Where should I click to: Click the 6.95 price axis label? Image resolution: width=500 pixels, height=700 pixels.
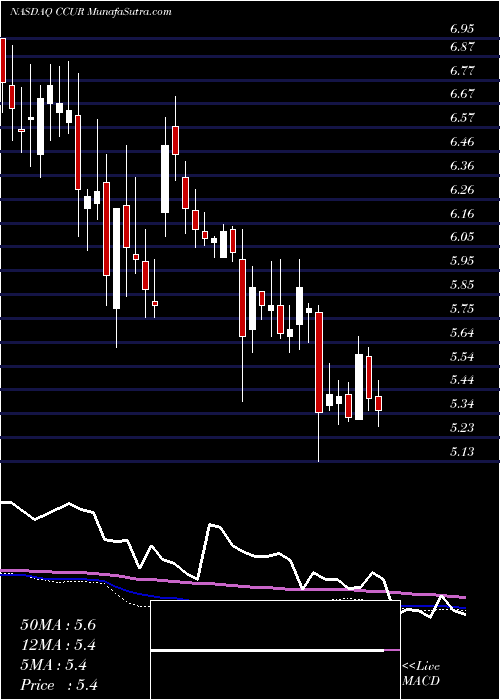tap(462, 29)
